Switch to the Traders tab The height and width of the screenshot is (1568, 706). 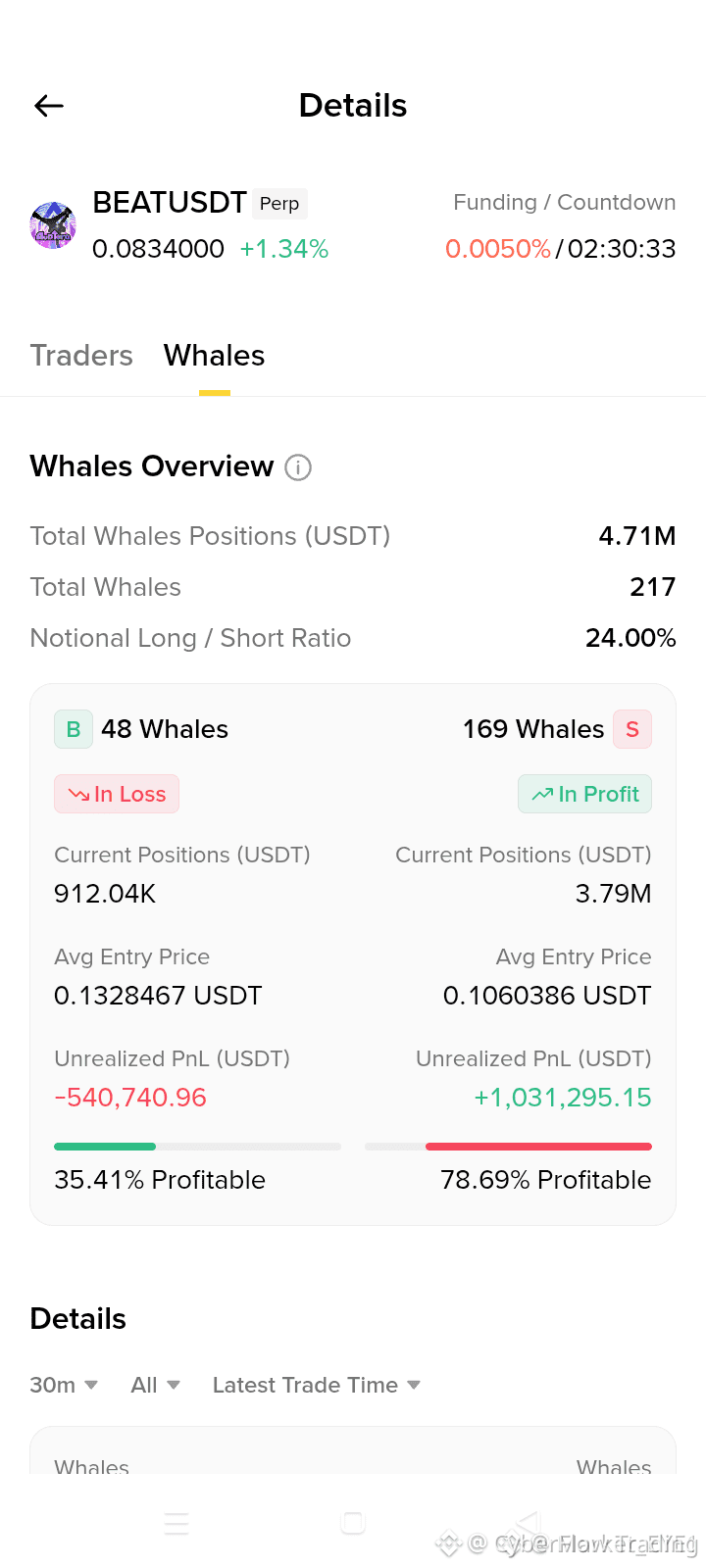(x=81, y=355)
